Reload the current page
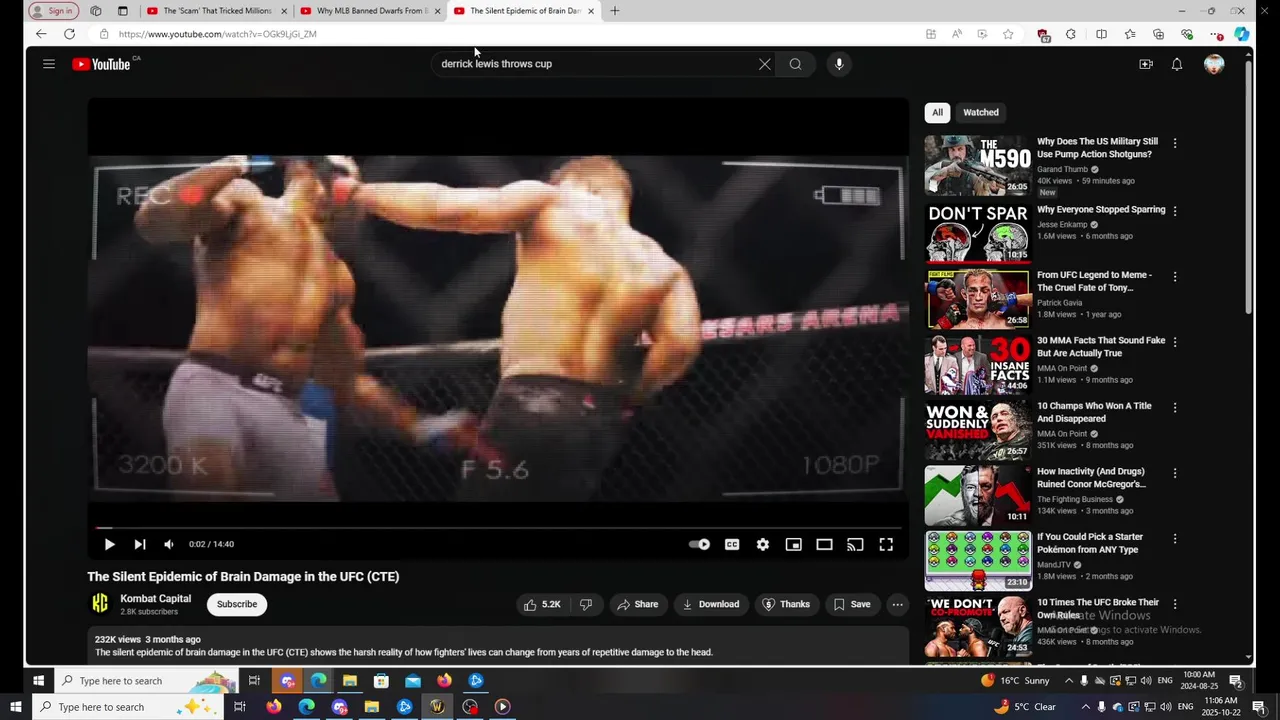This screenshot has width=1280, height=720. (69, 34)
